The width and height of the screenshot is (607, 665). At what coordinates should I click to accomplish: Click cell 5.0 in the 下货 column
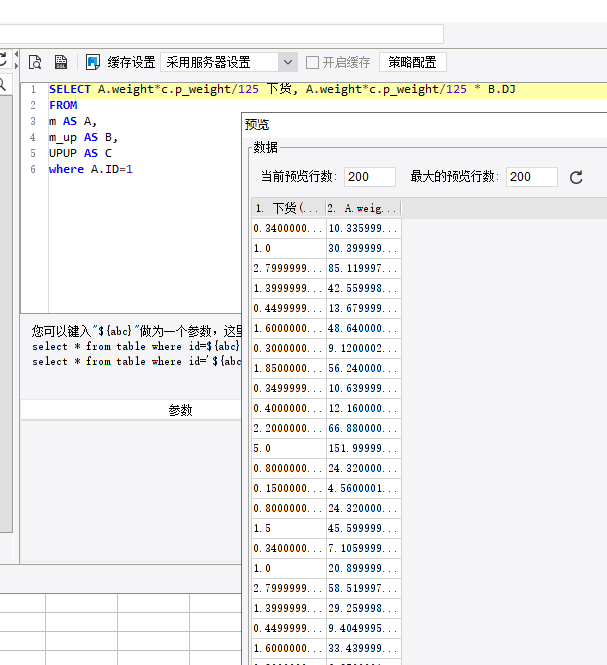tap(288, 448)
